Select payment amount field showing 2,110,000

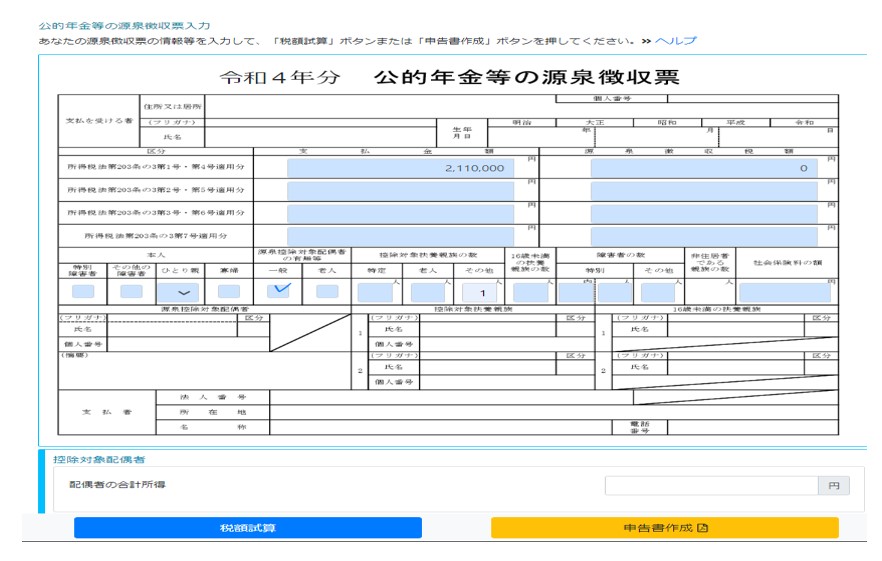(x=400, y=168)
